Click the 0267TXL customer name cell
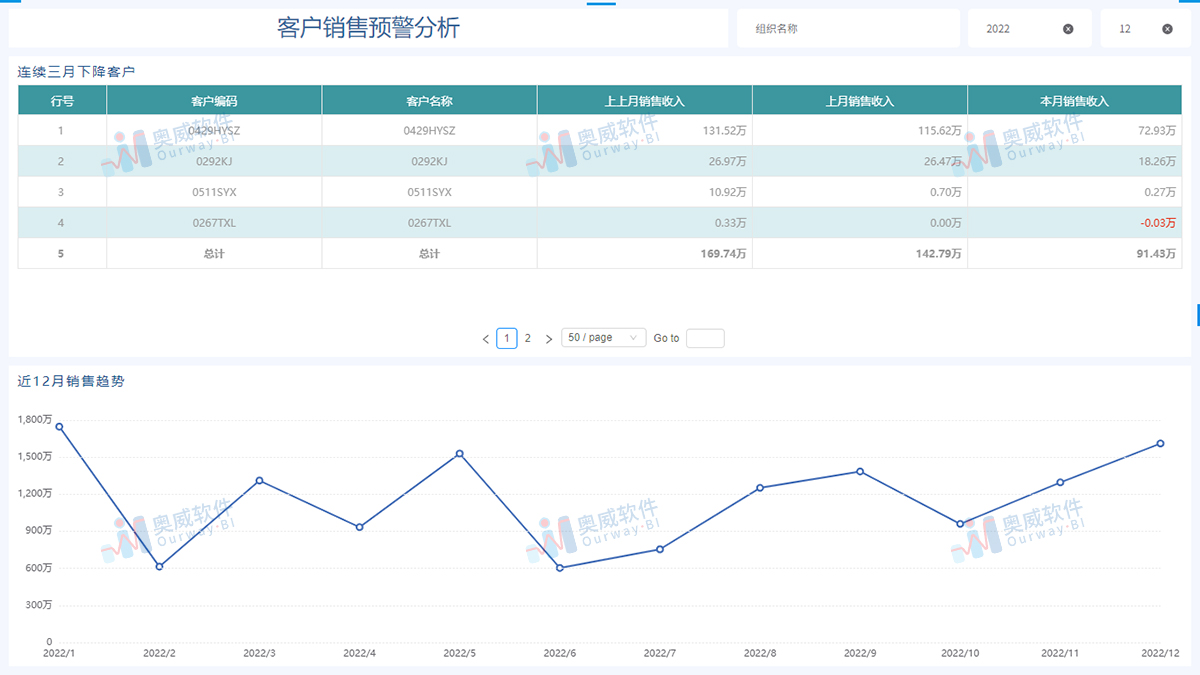Screen dimensions: 1200x675 [x=429, y=223]
